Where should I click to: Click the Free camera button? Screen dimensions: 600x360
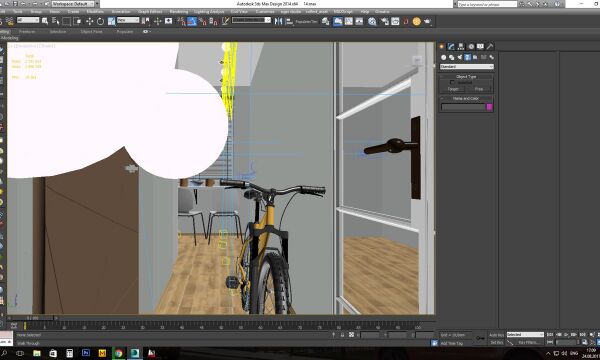(x=479, y=89)
